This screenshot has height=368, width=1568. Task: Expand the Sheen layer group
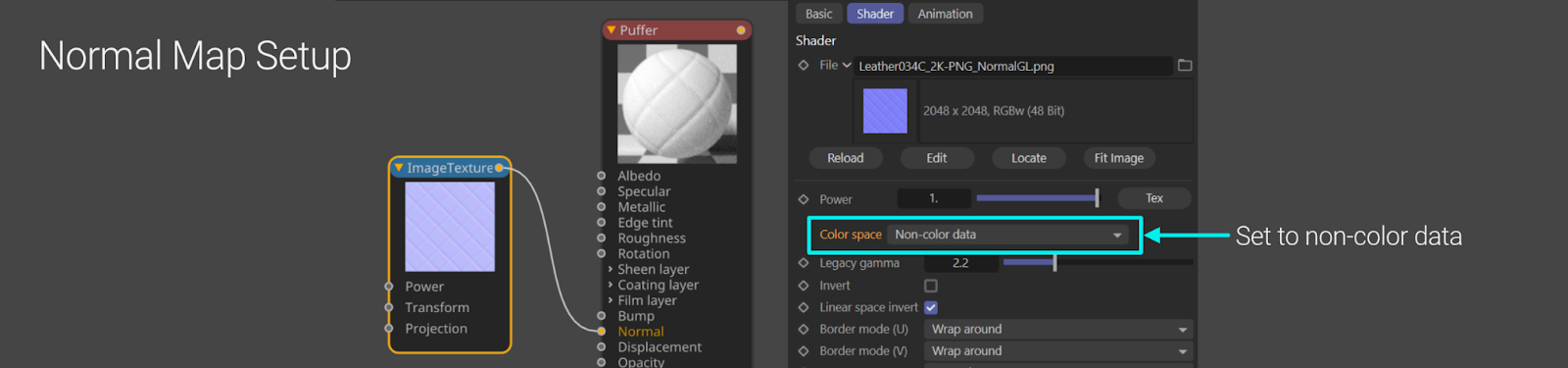point(611,269)
